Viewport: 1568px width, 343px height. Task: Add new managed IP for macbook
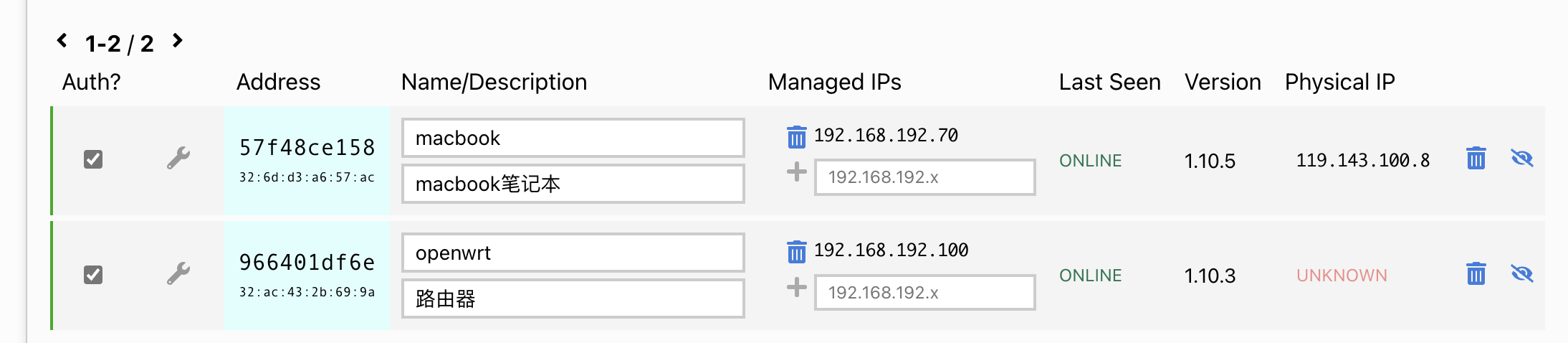796,172
